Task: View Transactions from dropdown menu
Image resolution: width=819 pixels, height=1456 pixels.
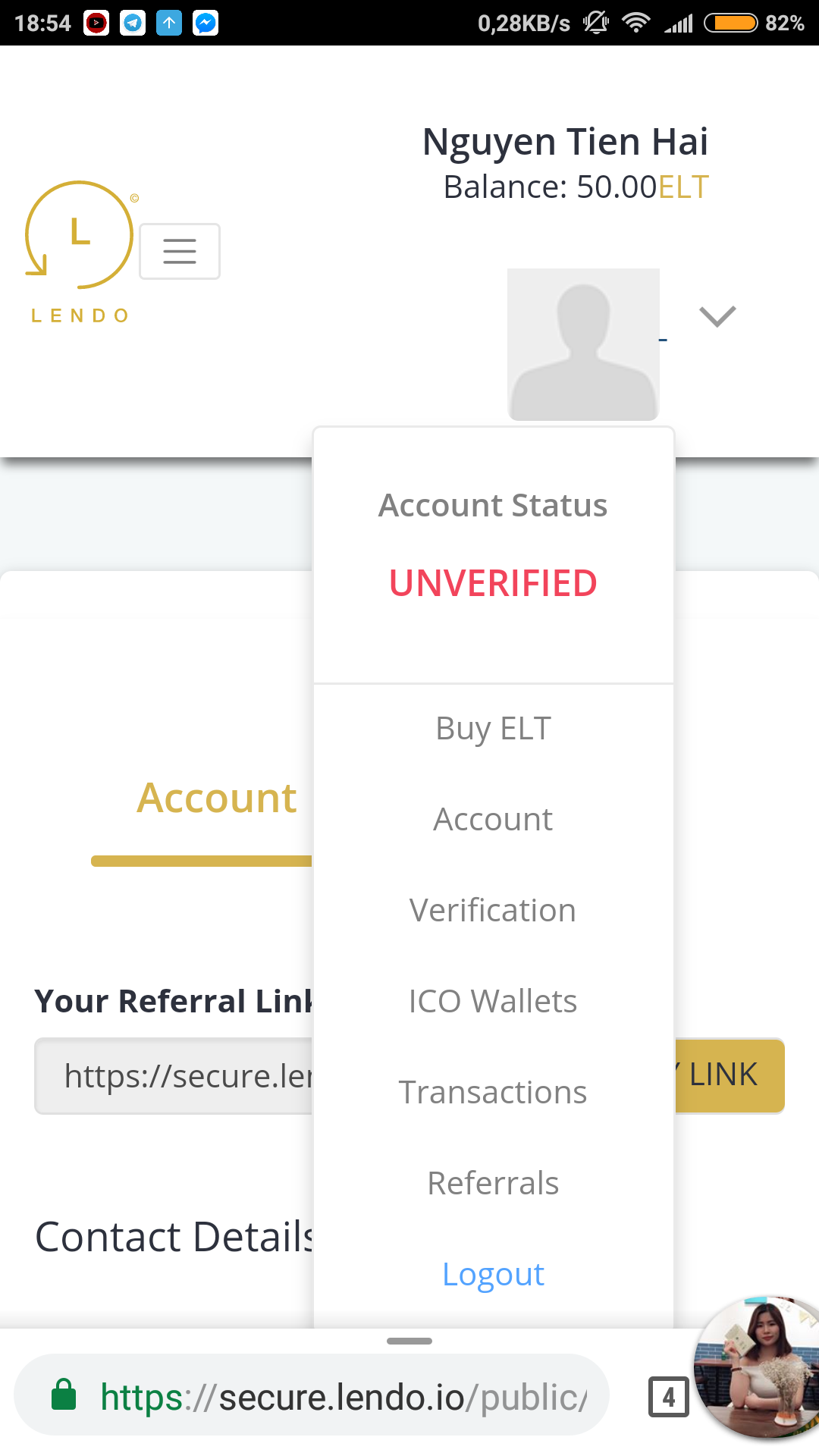Action: 493,1093
